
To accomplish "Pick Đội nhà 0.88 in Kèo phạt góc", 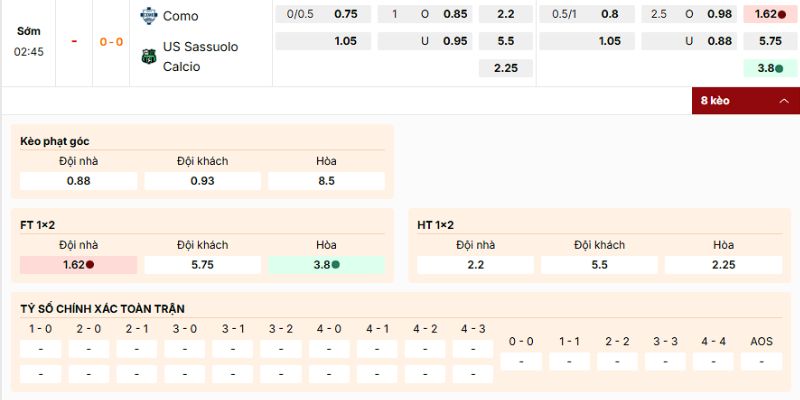I will pos(78,181).
